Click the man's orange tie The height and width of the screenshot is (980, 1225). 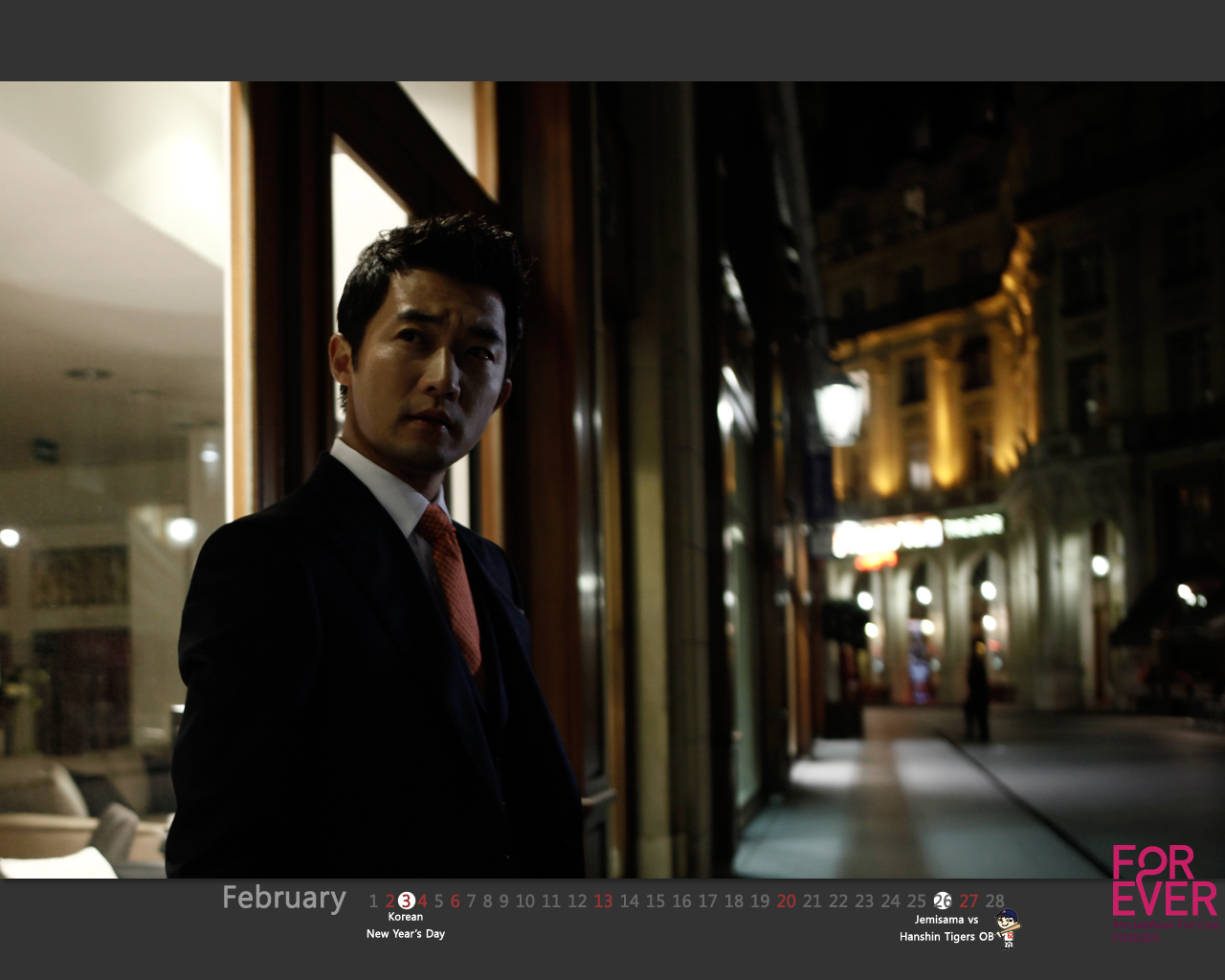tap(454, 584)
